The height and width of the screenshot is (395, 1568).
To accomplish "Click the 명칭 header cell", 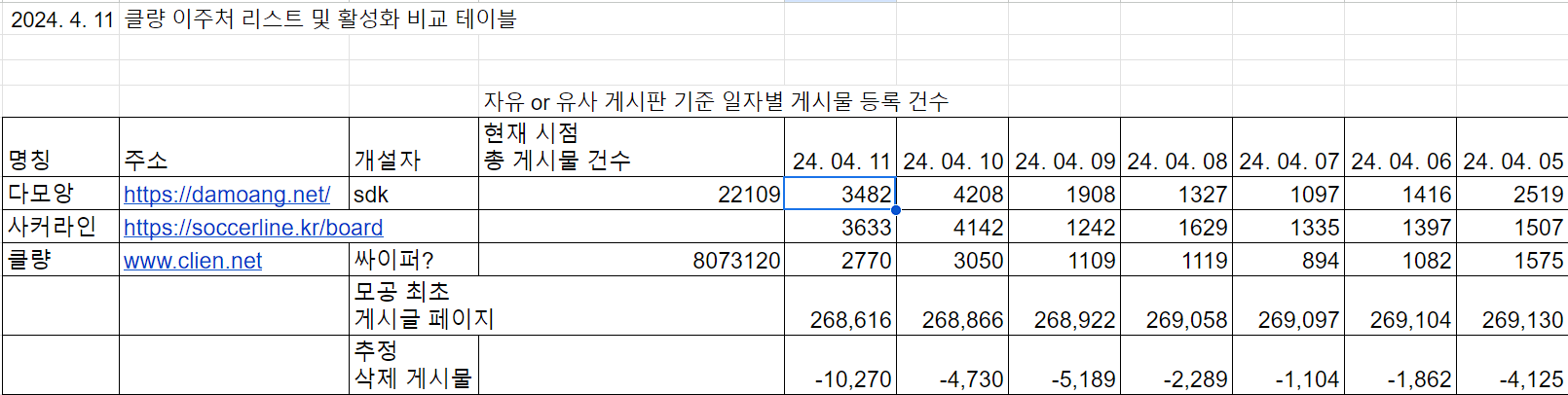I will [x=60, y=147].
